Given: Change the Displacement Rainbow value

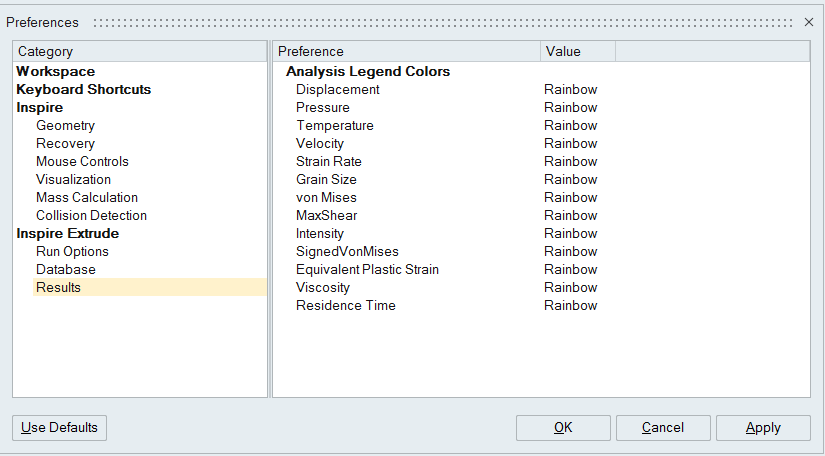Looking at the screenshot, I should coord(570,90).
